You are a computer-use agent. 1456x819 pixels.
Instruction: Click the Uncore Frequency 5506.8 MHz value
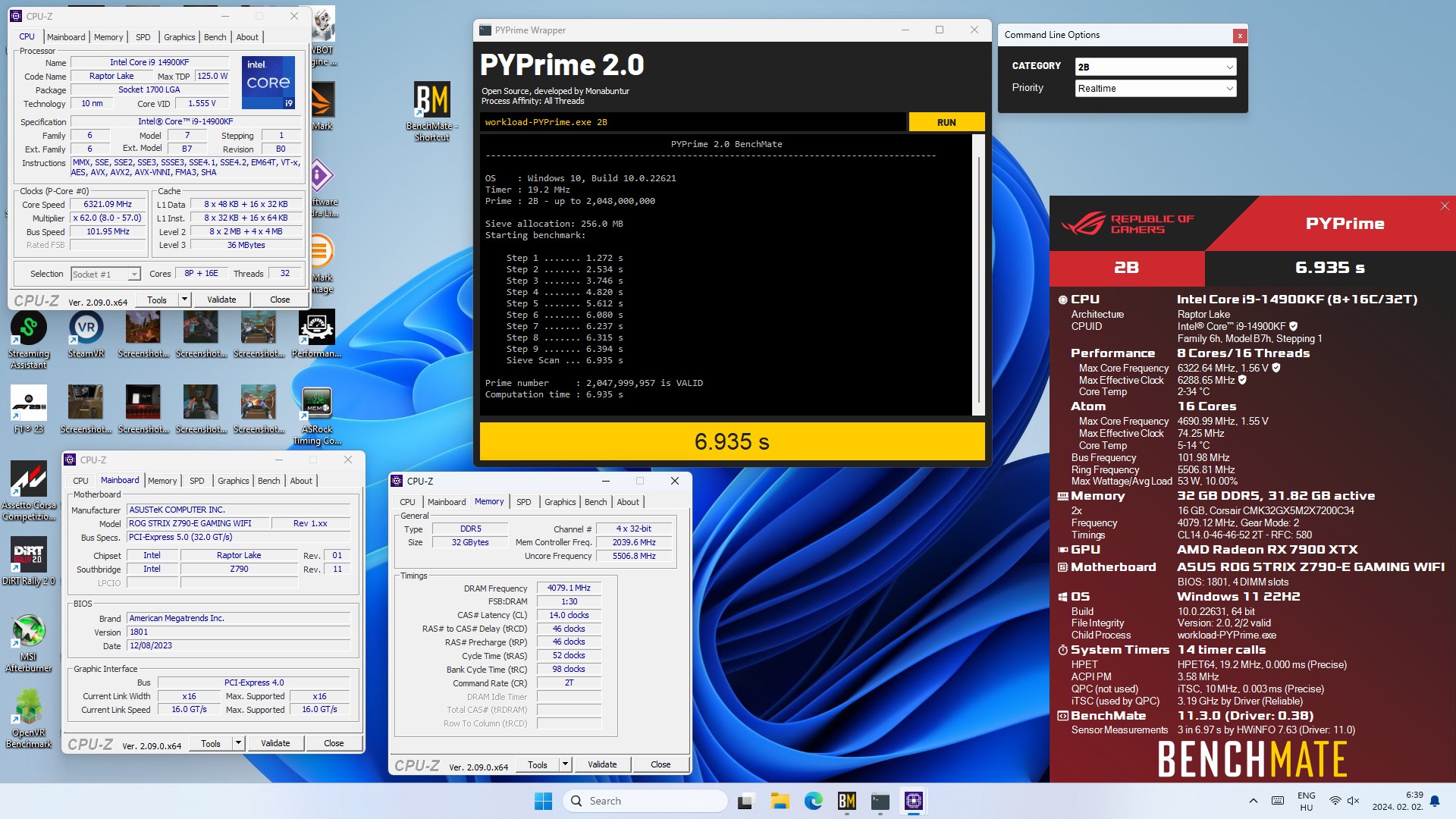pyautogui.click(x=634, y=556)
